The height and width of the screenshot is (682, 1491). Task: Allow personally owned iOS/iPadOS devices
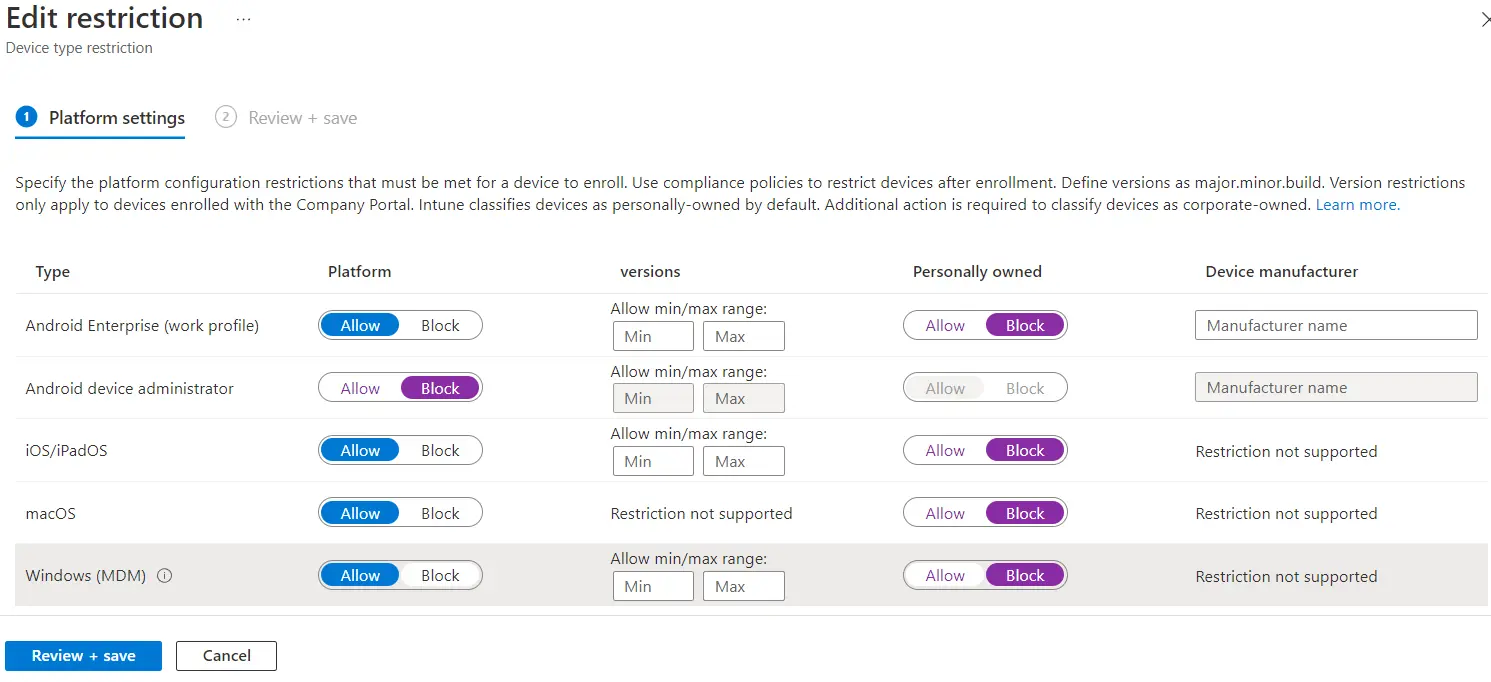point(945,451)
